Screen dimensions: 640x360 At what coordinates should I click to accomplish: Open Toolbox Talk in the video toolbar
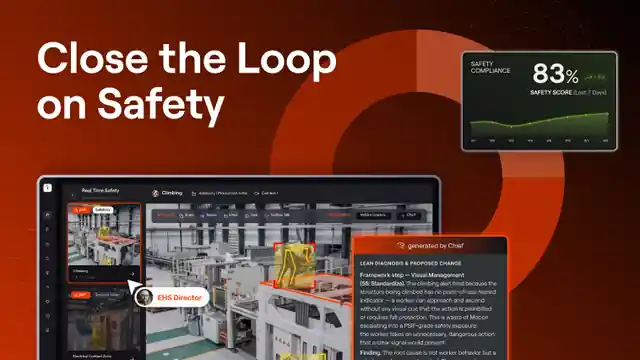pyautogui.click(x=277, y=215)
